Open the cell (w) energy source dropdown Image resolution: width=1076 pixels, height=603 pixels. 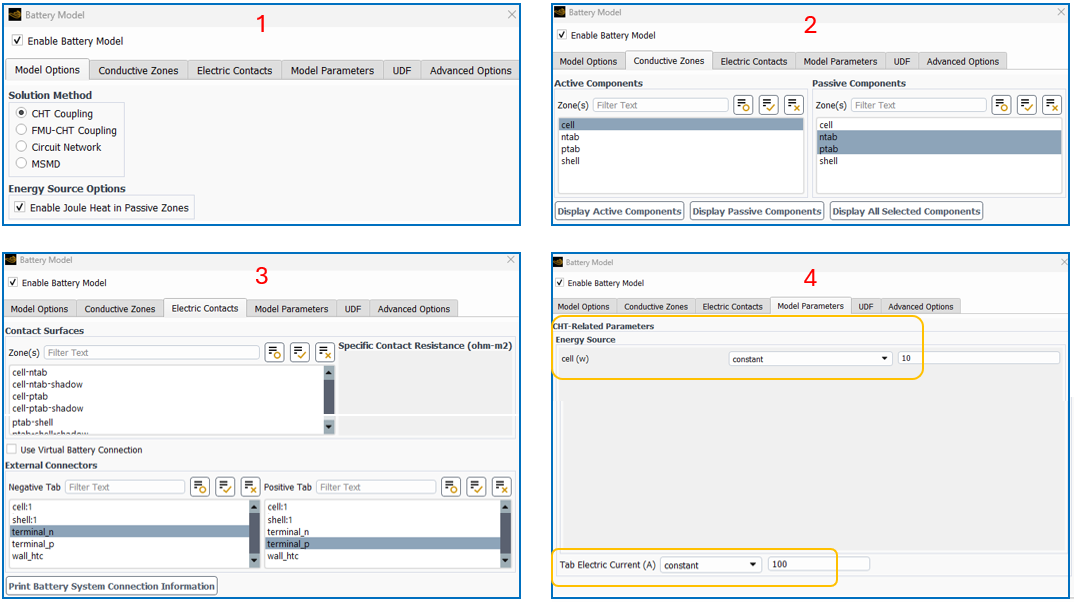pyautogui.click(x=810, y=359)
